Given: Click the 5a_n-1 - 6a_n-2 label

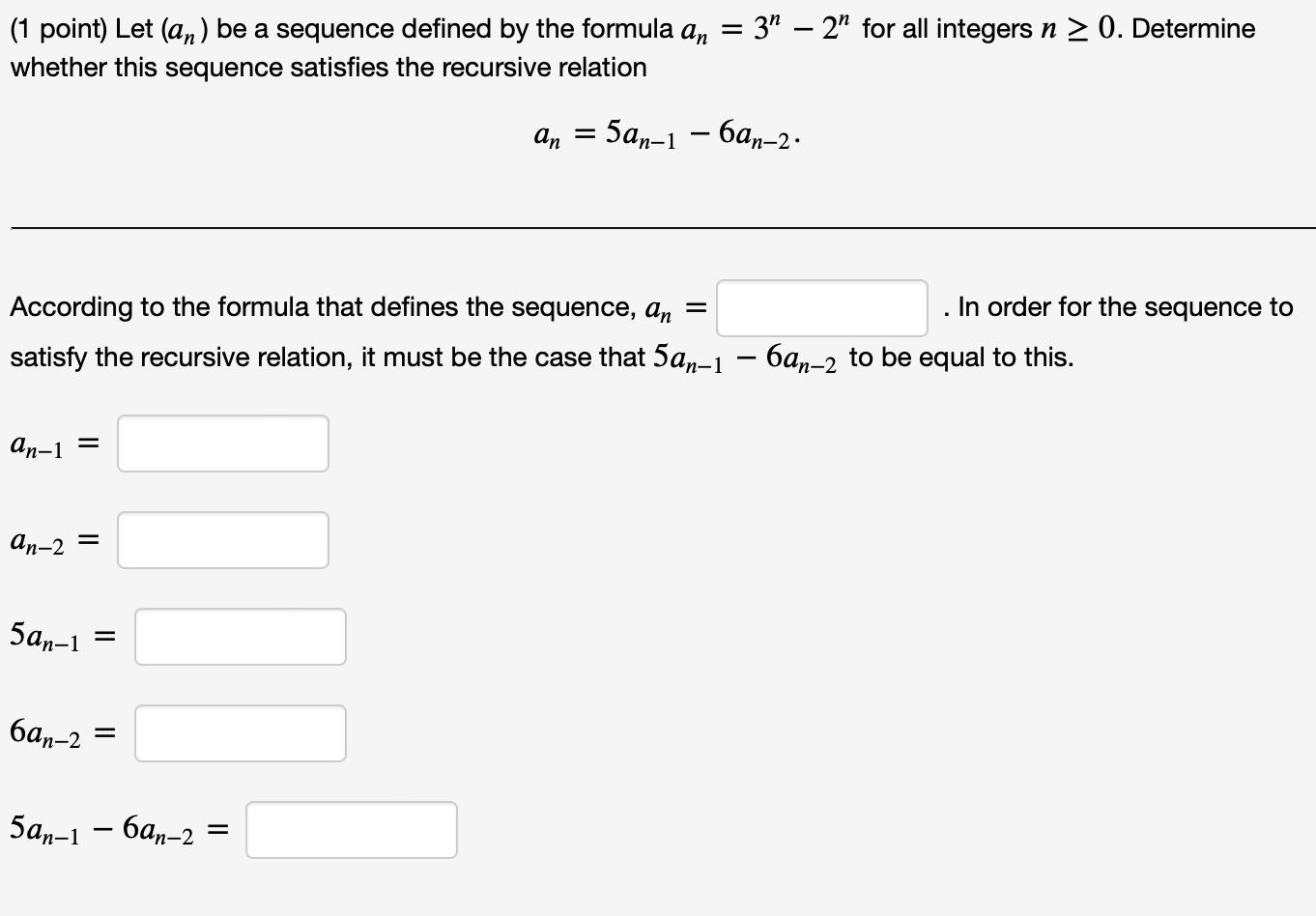Looking at the screenshot, I should [114, 828].
